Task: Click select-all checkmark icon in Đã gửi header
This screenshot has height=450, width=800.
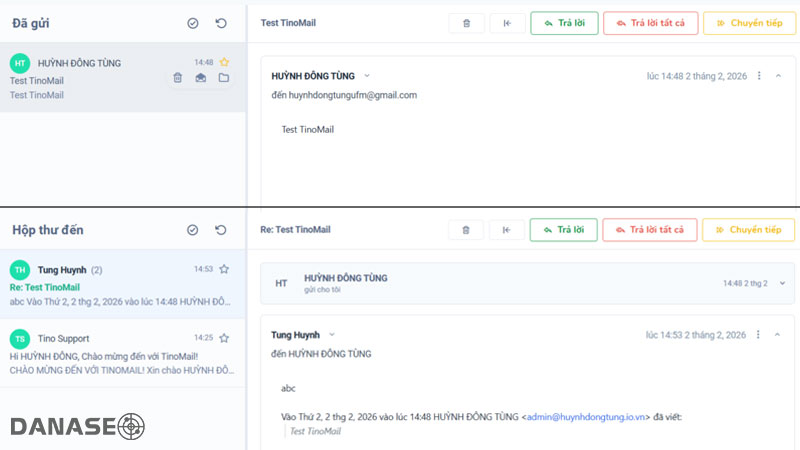Action: tap(193, 23)
